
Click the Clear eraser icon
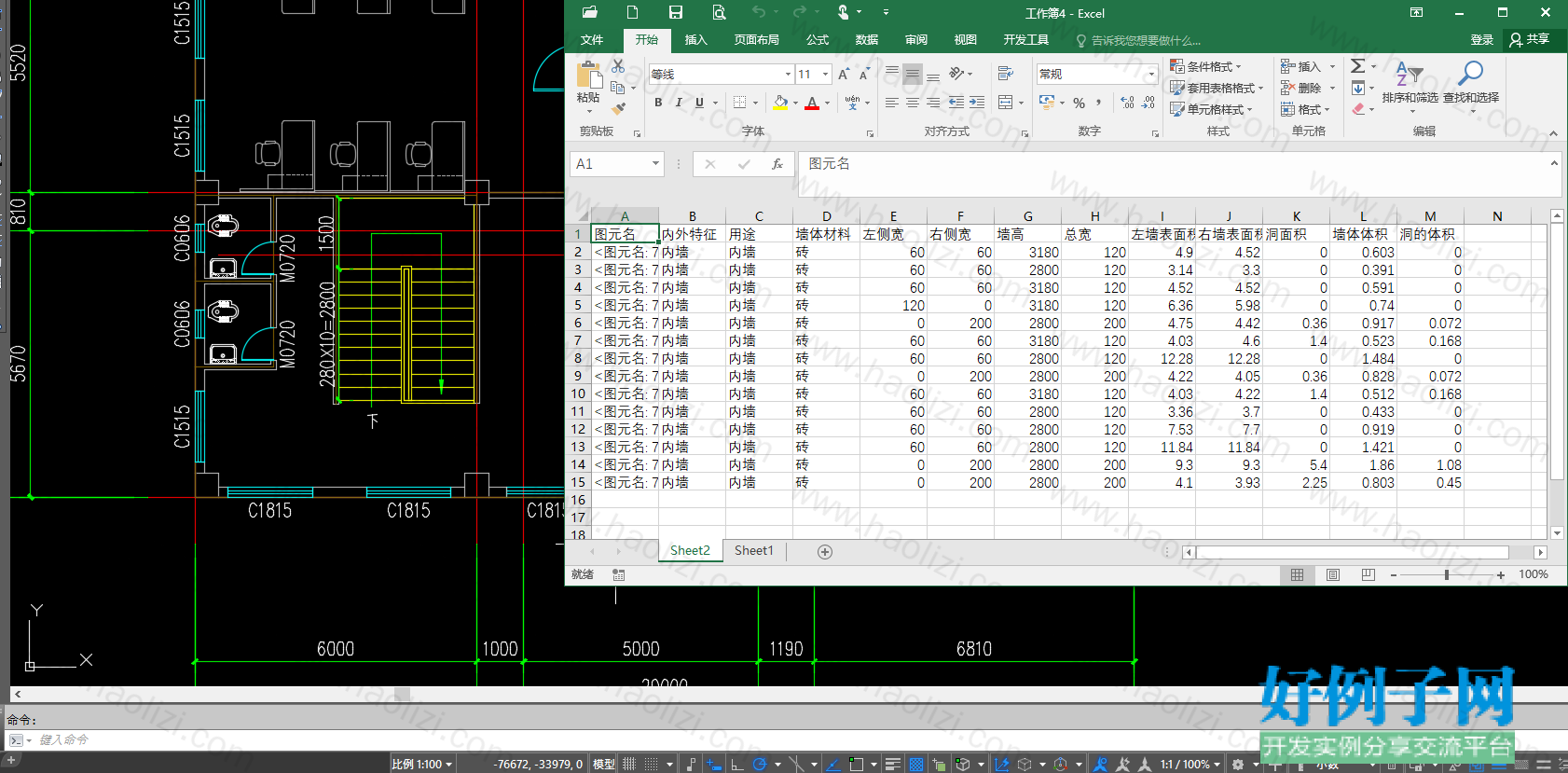tap(1358, 109)
